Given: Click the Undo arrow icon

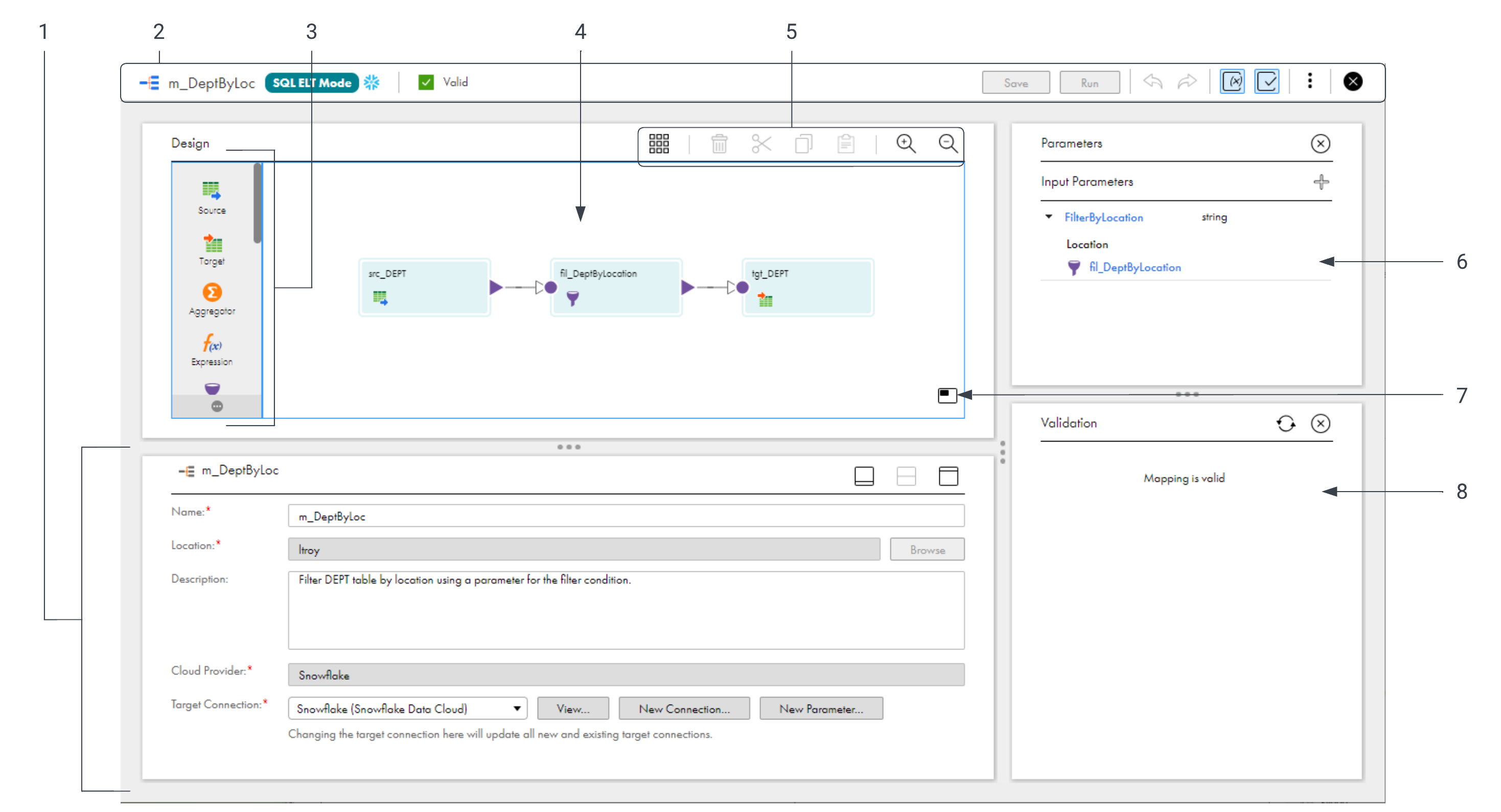Looking at the screenshot, I should point(1152,82).
